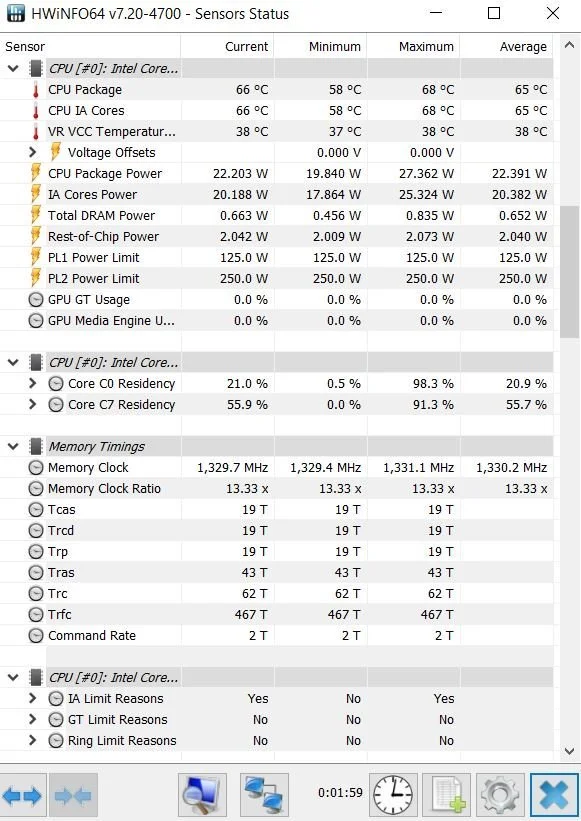Click the vertical scrollbar thumb
Screen dimensions: 581x821
point(569,272)
